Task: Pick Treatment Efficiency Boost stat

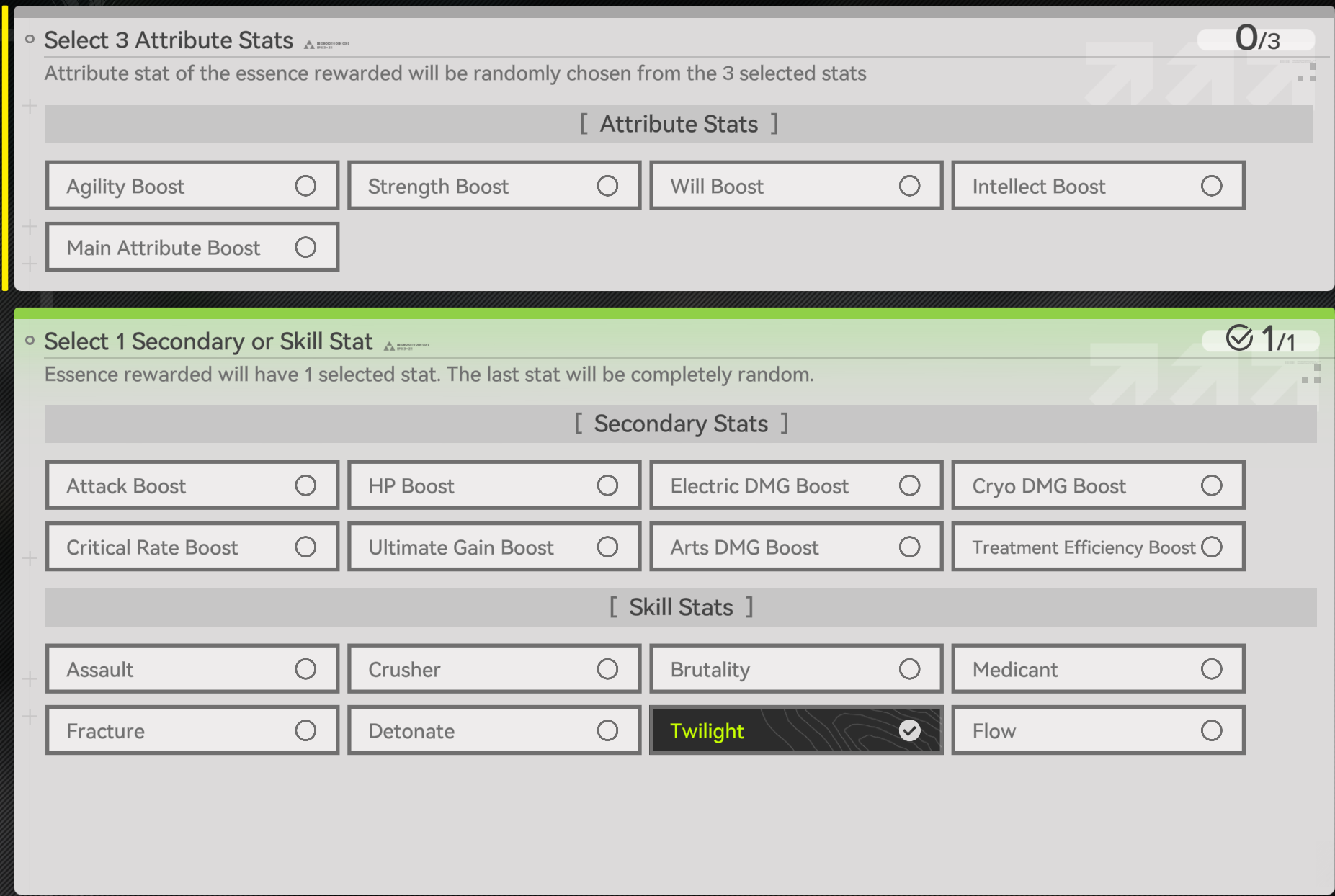Action: coord(1098,547)
